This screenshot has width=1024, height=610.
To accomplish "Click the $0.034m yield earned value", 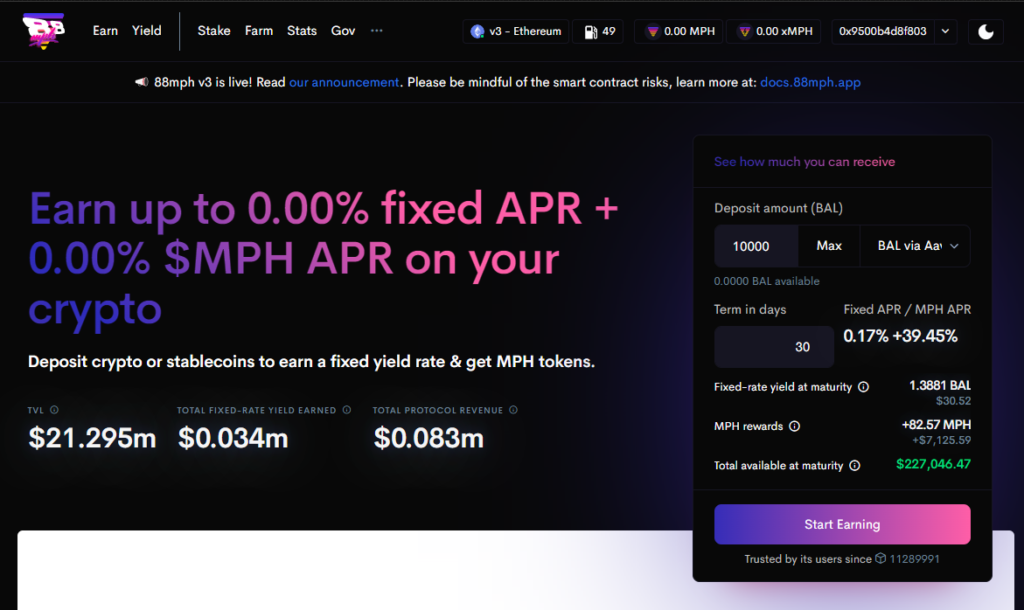I will (232, 438).
